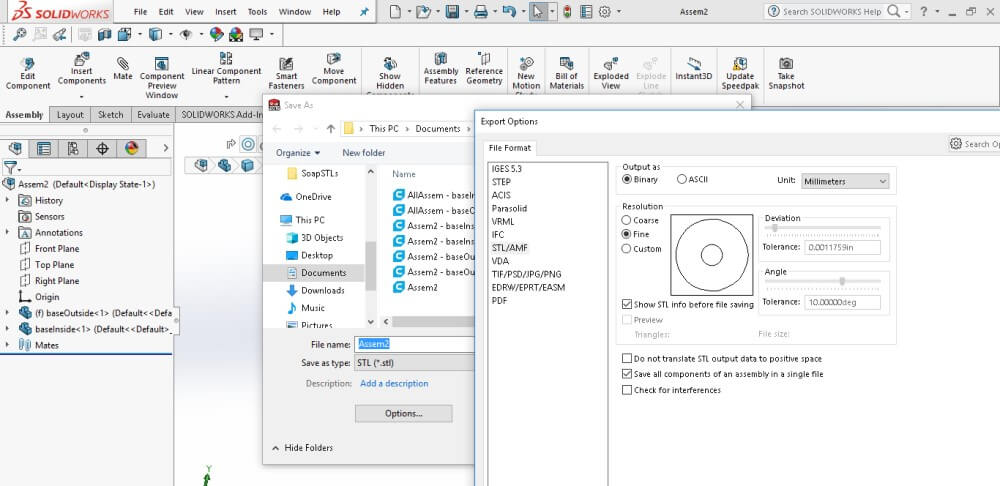Start a New Motion Study
This screenshot has width=1000, height=486.
coord(526,77)
